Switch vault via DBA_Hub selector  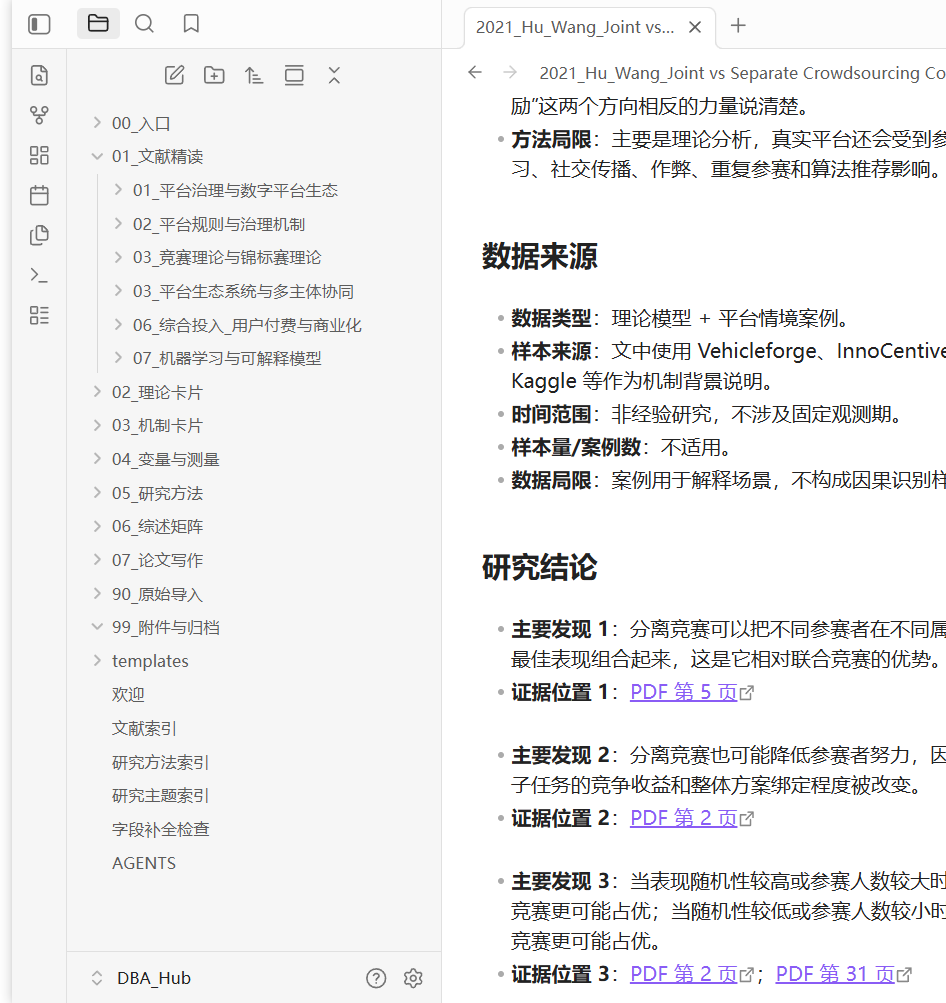(x=143, y=978)
